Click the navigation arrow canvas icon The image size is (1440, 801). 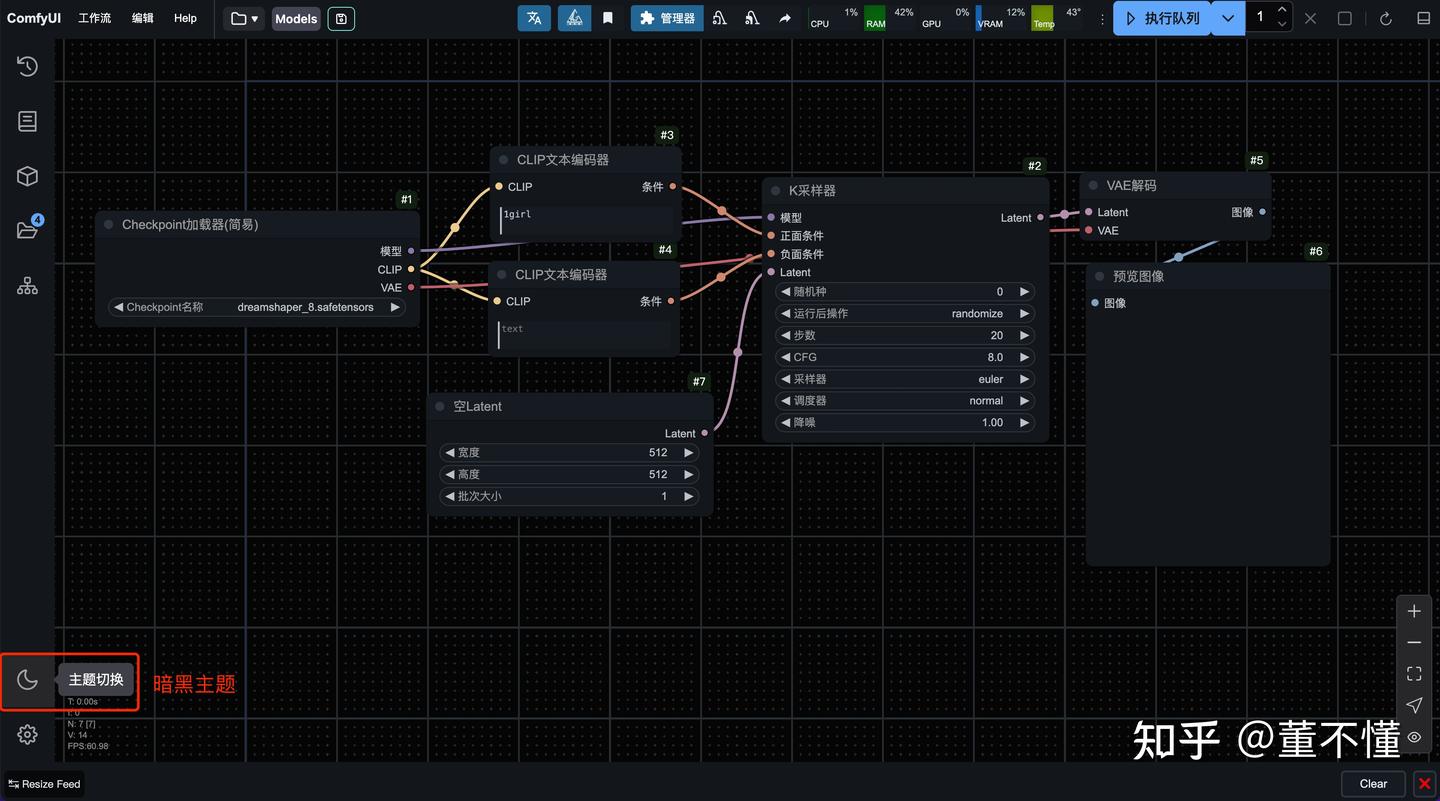coord(1414,705)
